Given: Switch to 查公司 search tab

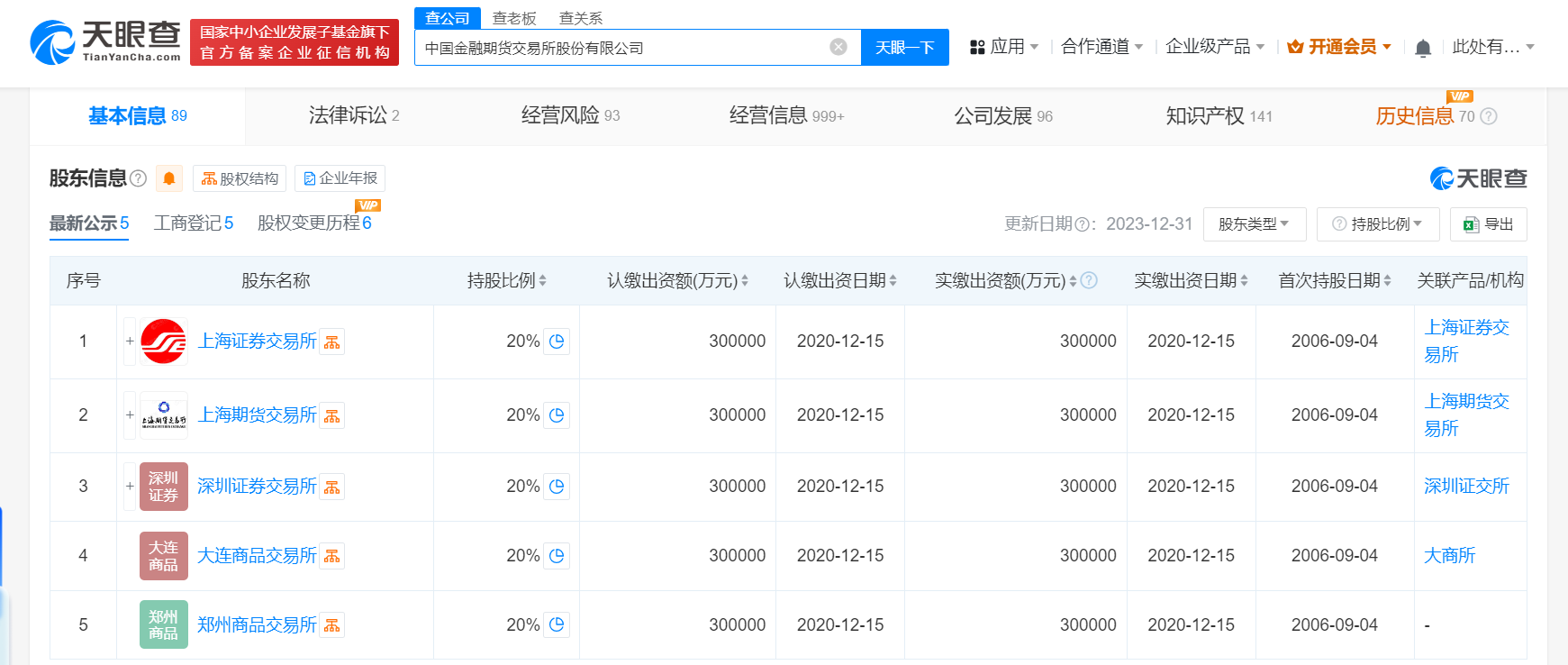Looking at the screenshot, I should (448, 18).
